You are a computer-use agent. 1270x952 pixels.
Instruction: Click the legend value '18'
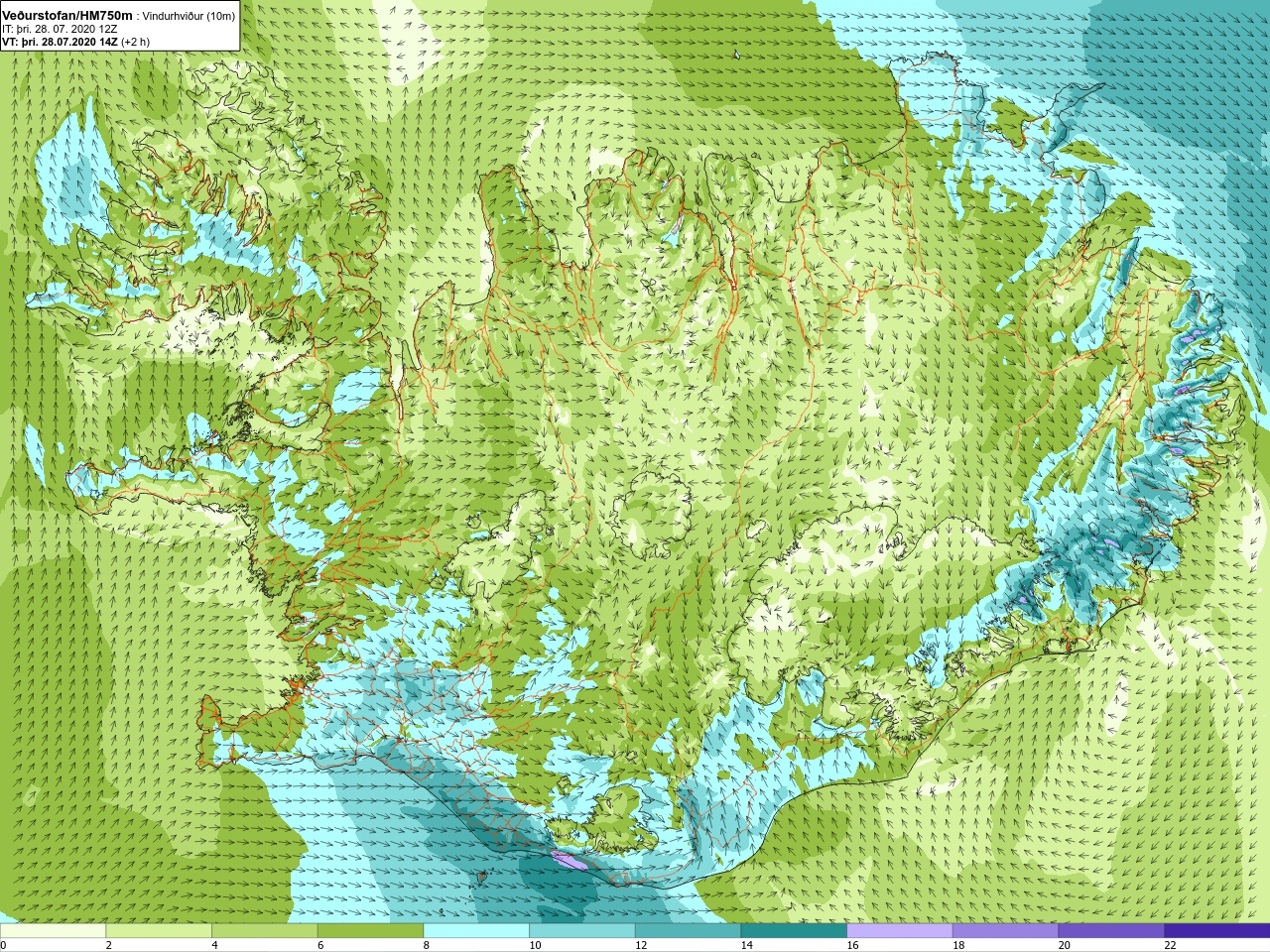tap(958, 945)
